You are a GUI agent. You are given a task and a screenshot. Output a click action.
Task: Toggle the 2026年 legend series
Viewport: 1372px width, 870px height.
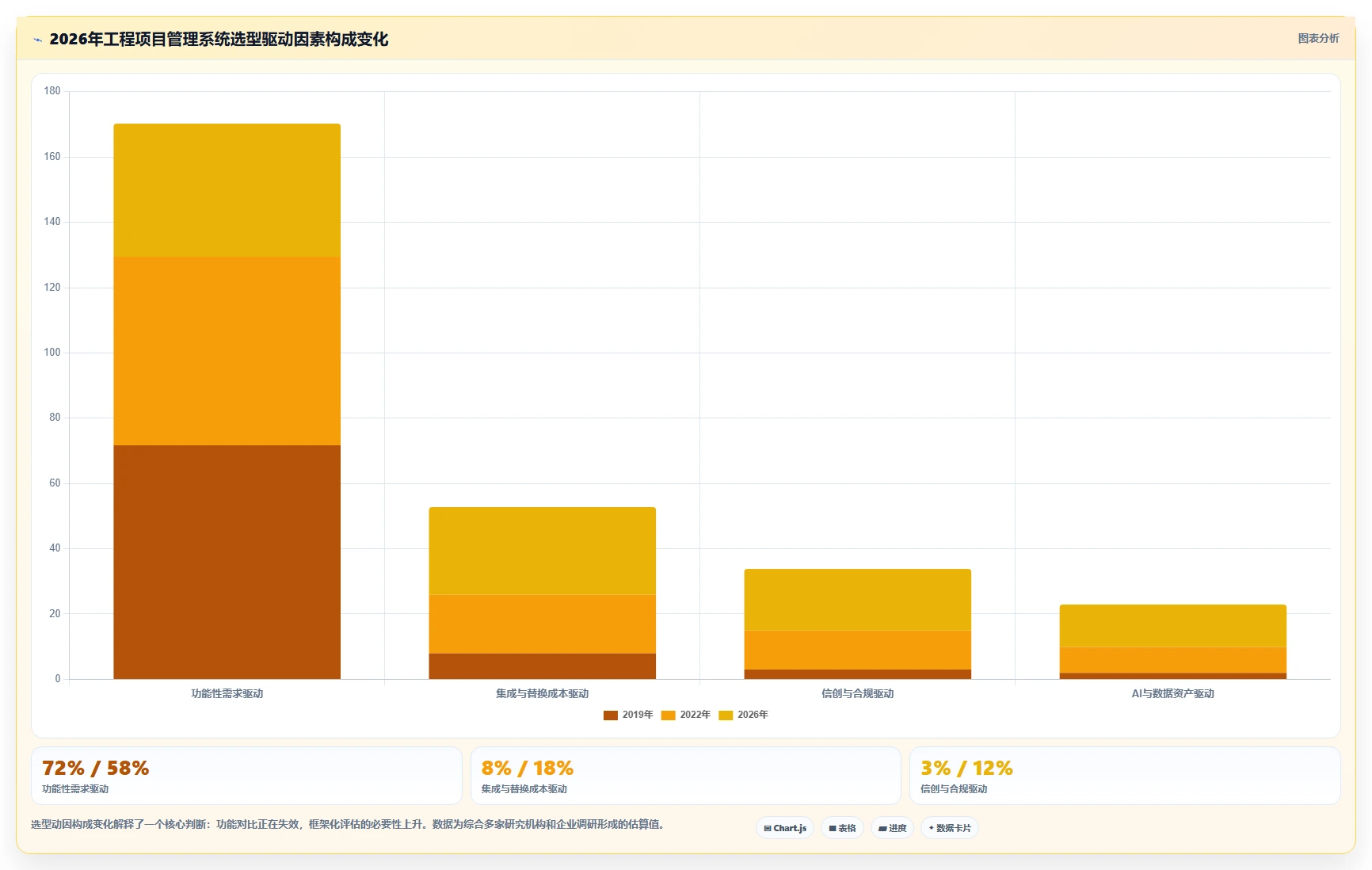[744, 715]
